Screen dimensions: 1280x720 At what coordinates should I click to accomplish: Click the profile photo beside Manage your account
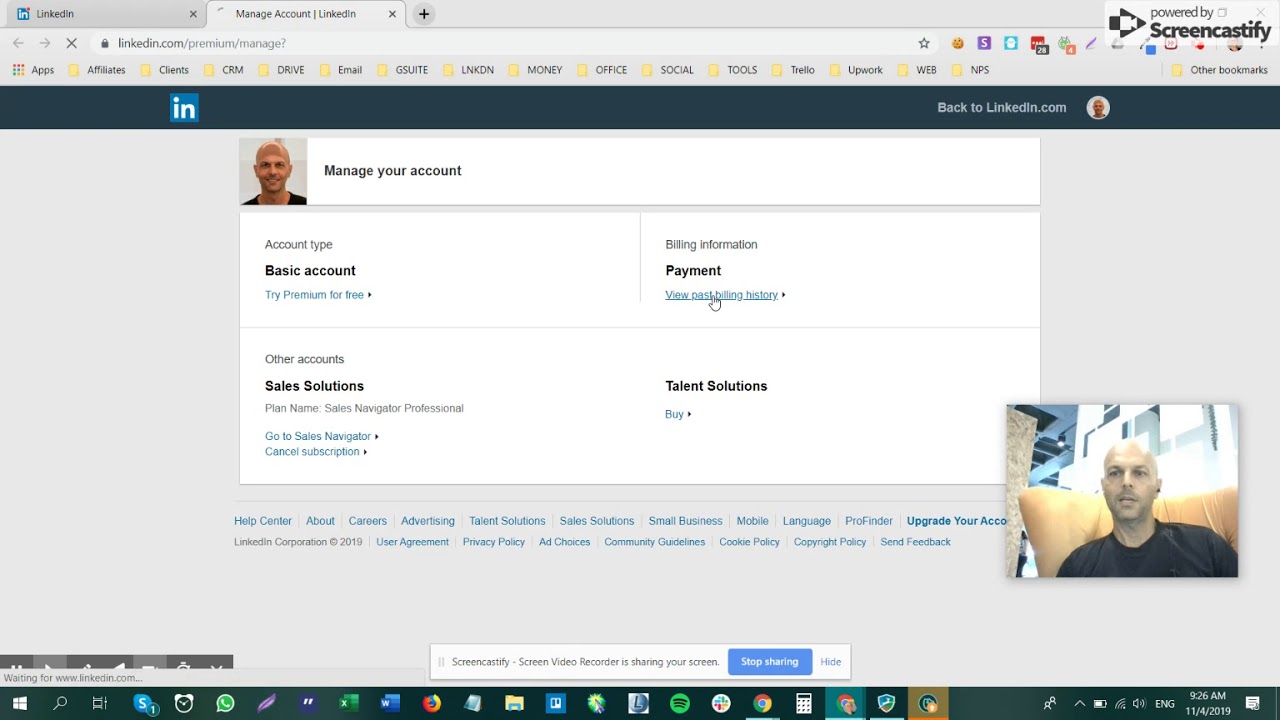click(x=273, y=171)
